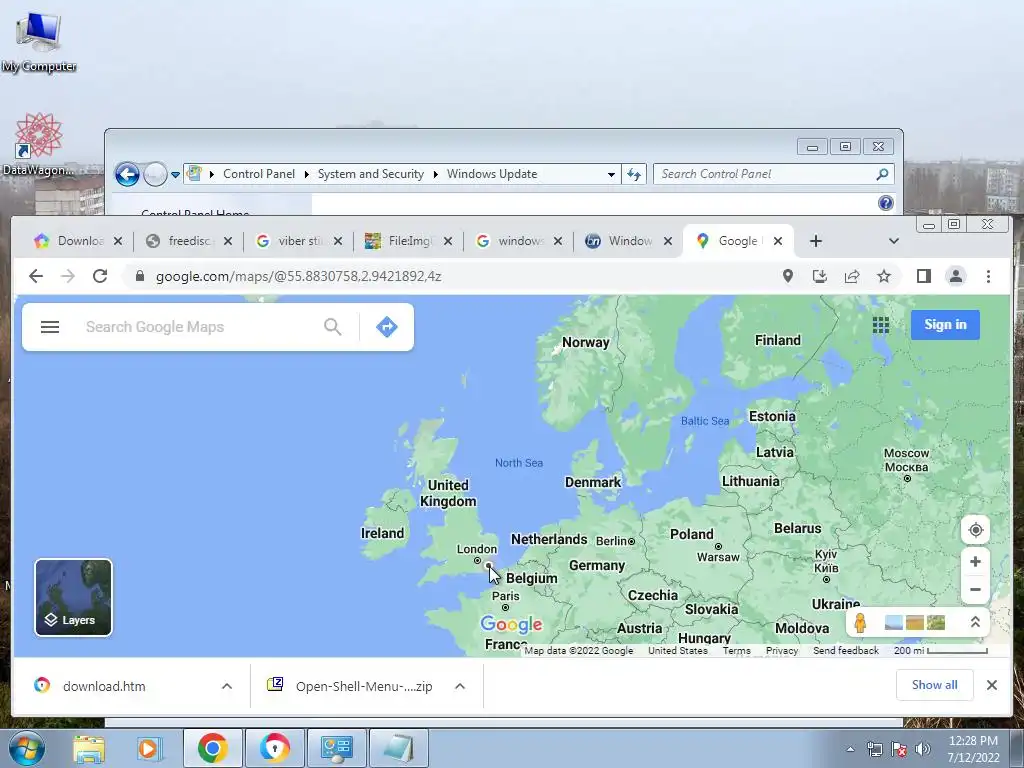Image resolution: width=1024 pixels, height=768 pixels.
Task: Switch to the Downloa tab
Action: click(70, 241)
